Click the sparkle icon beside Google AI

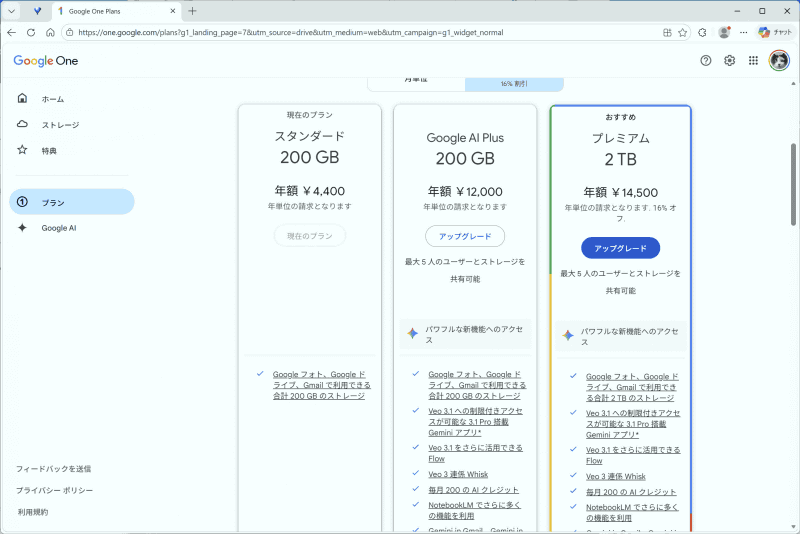click(x=22, y=227)
